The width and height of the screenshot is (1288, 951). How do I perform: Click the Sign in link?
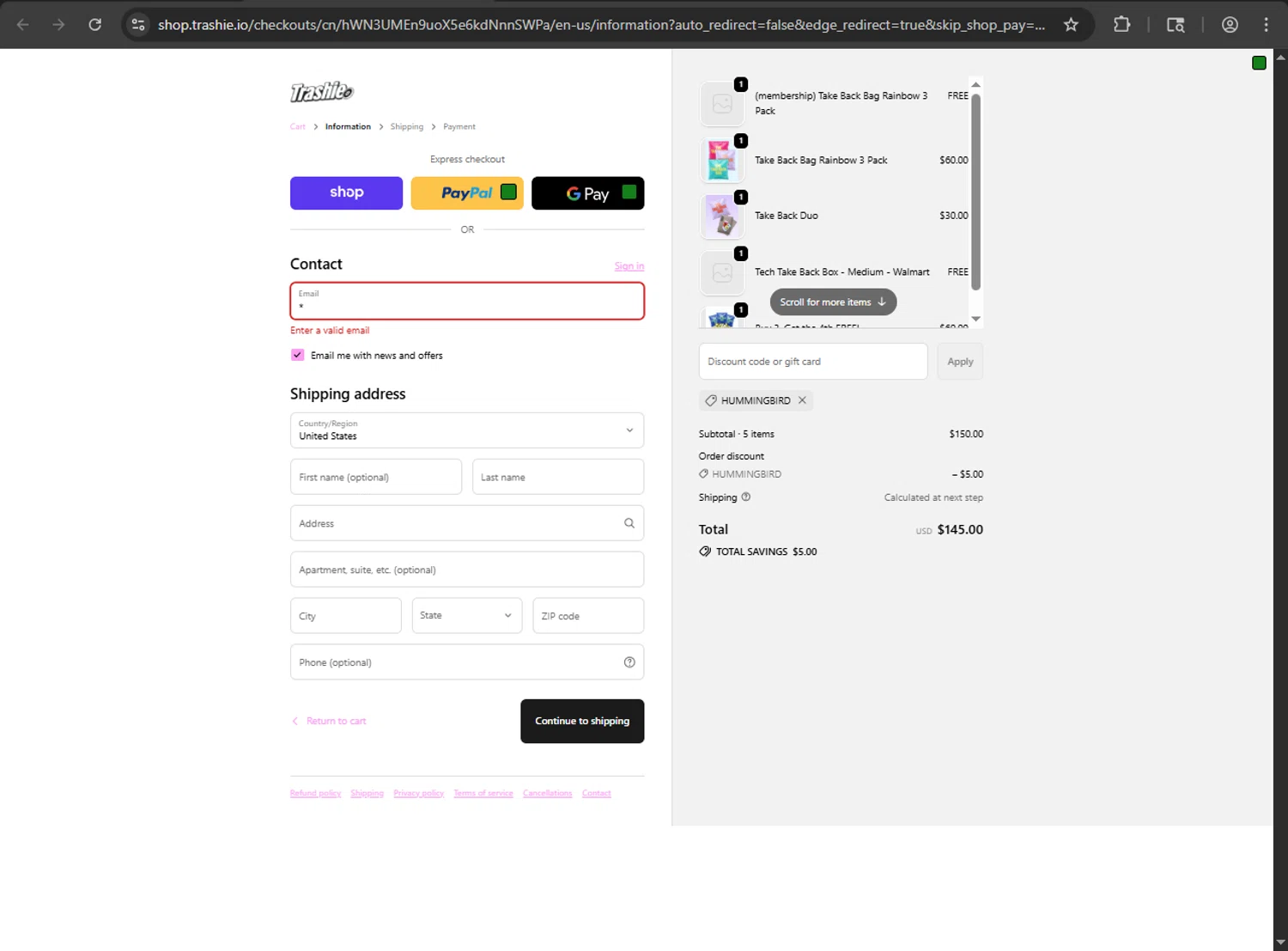[629, 266]
